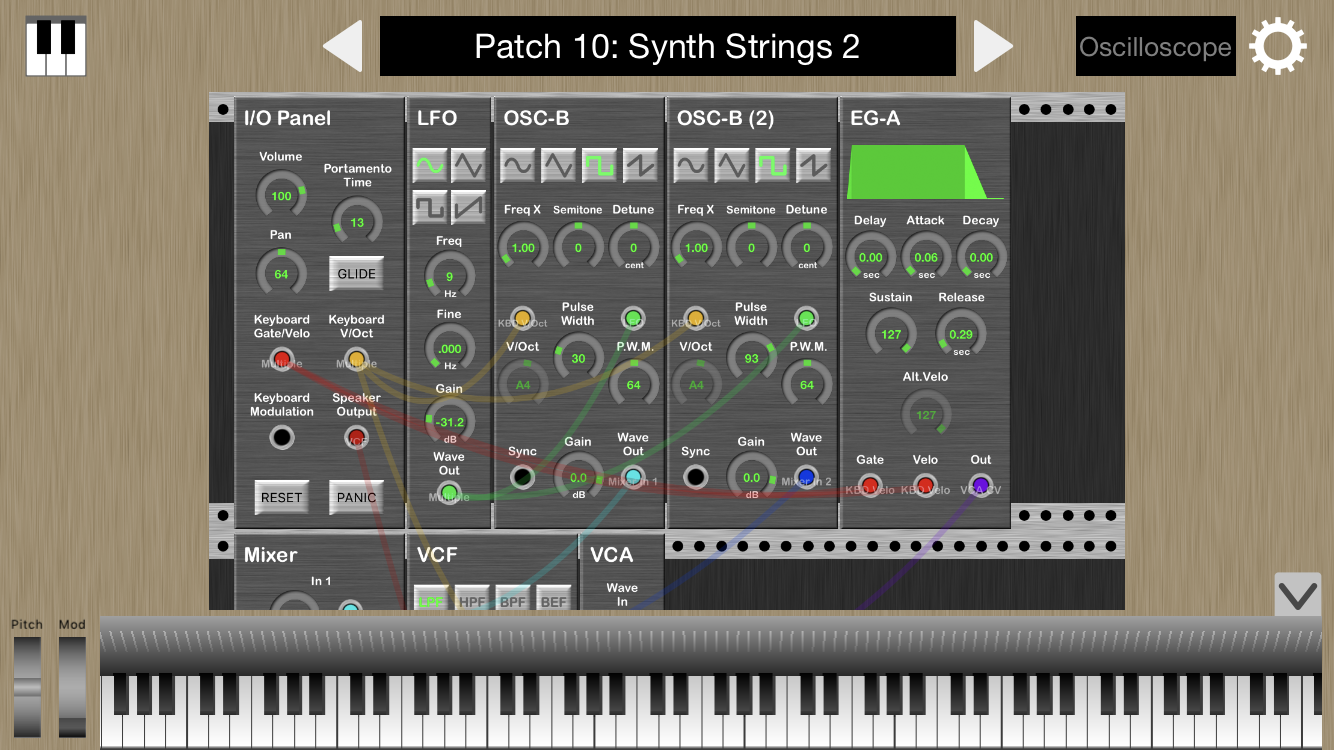Toggle the GLIDE button

pos(356,273)
